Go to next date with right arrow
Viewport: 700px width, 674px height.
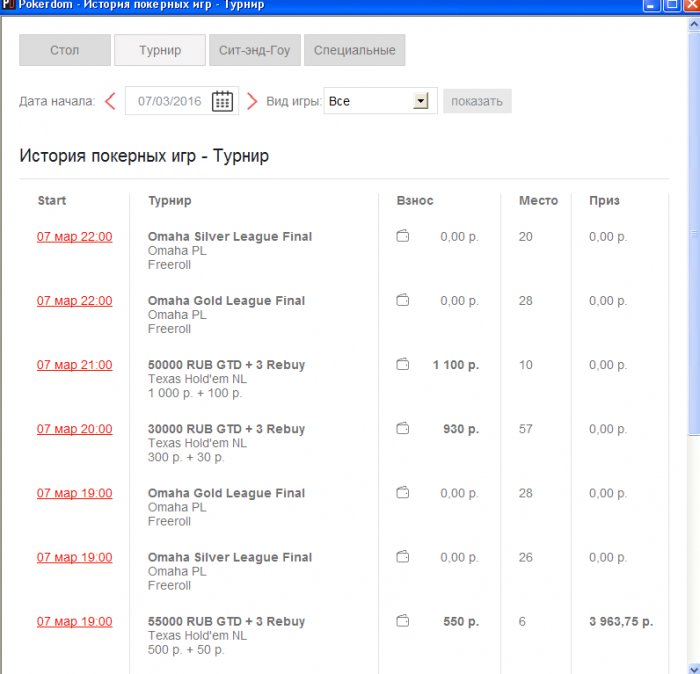click(252, 101)
